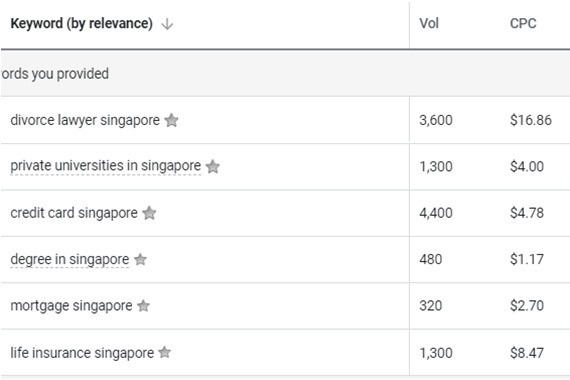Open the private universities in singapore link

click(x=105, y=166)
